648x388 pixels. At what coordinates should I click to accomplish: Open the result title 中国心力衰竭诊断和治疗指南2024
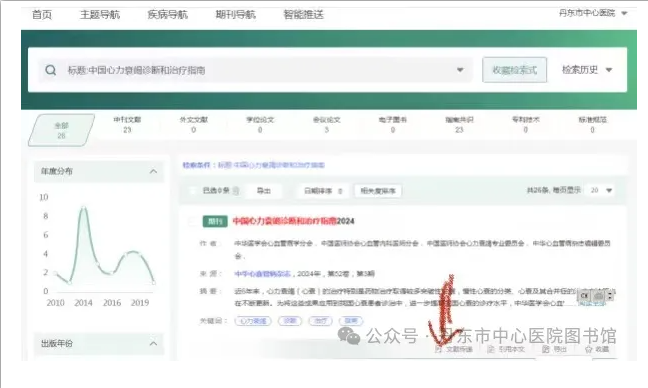point(293,221)
